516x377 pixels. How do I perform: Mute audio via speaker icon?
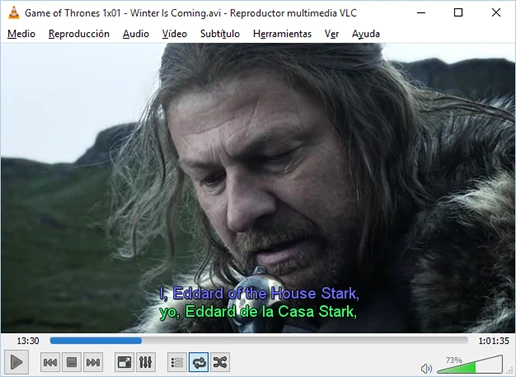[x=426, y=368]
